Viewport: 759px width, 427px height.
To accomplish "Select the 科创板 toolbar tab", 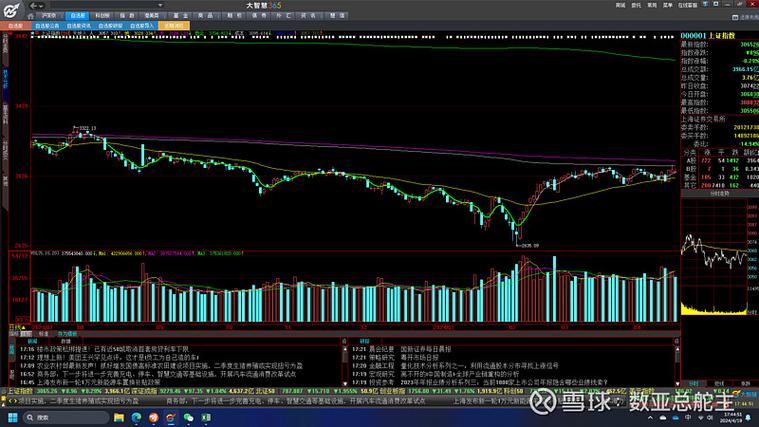I will click(103, 16).
